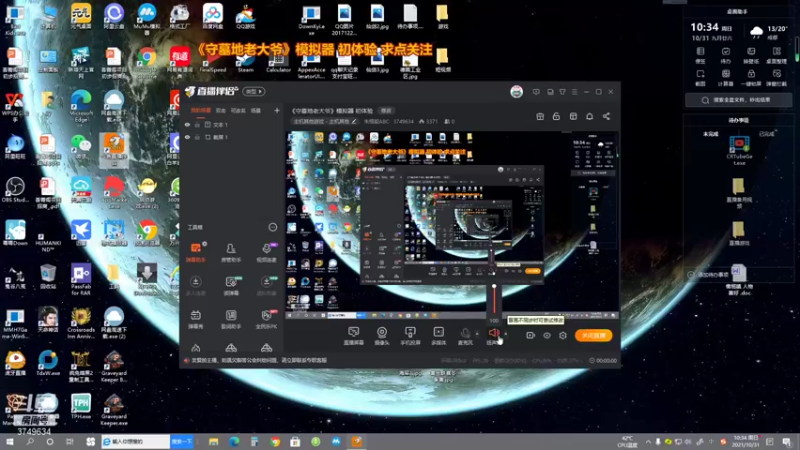Open the notification bell in live app
The width and height of the screenshot is (800, 450).
coord(589,116)
